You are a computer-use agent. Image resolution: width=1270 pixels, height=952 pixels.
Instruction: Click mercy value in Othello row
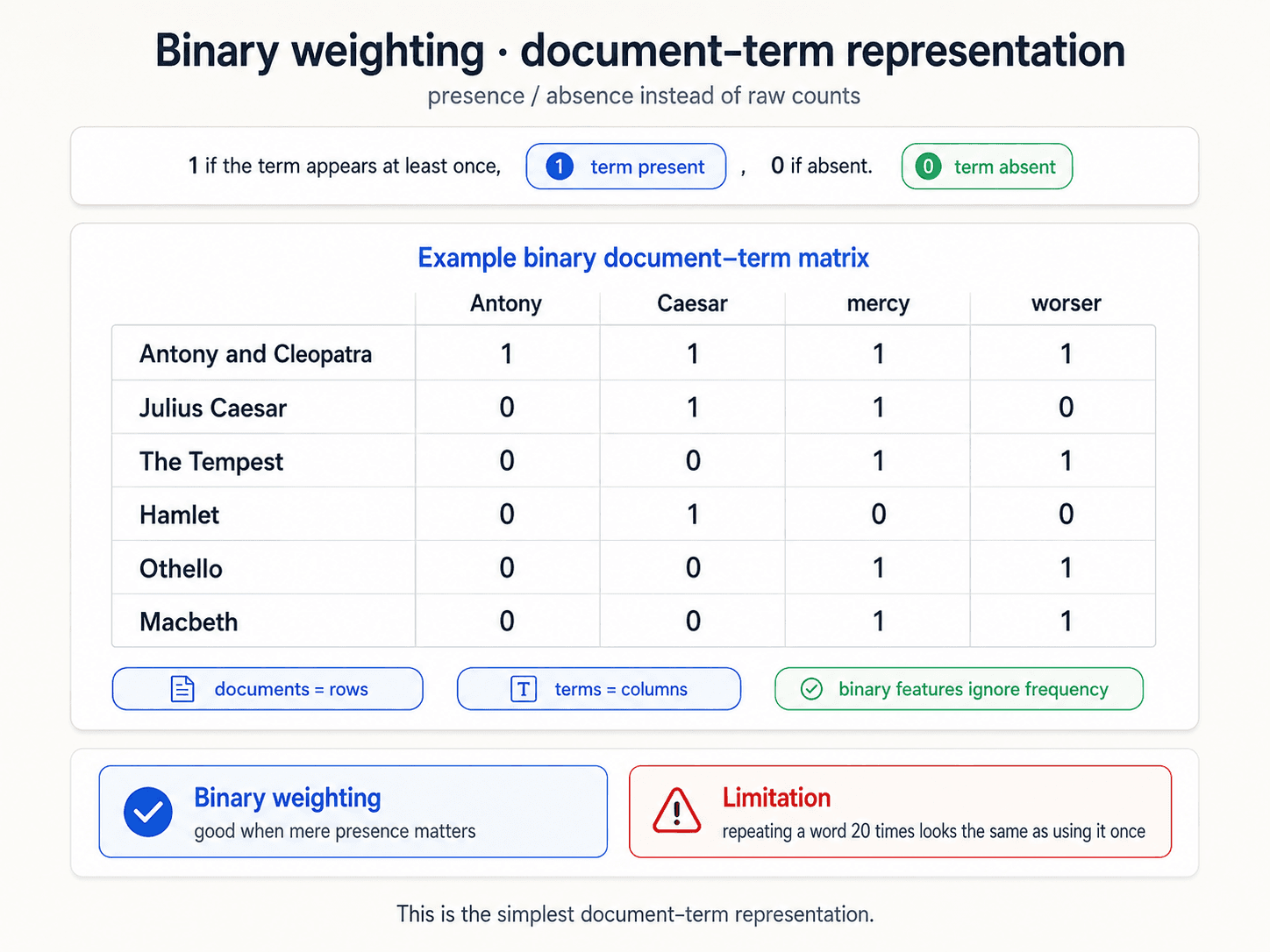(x=878, y=568)
